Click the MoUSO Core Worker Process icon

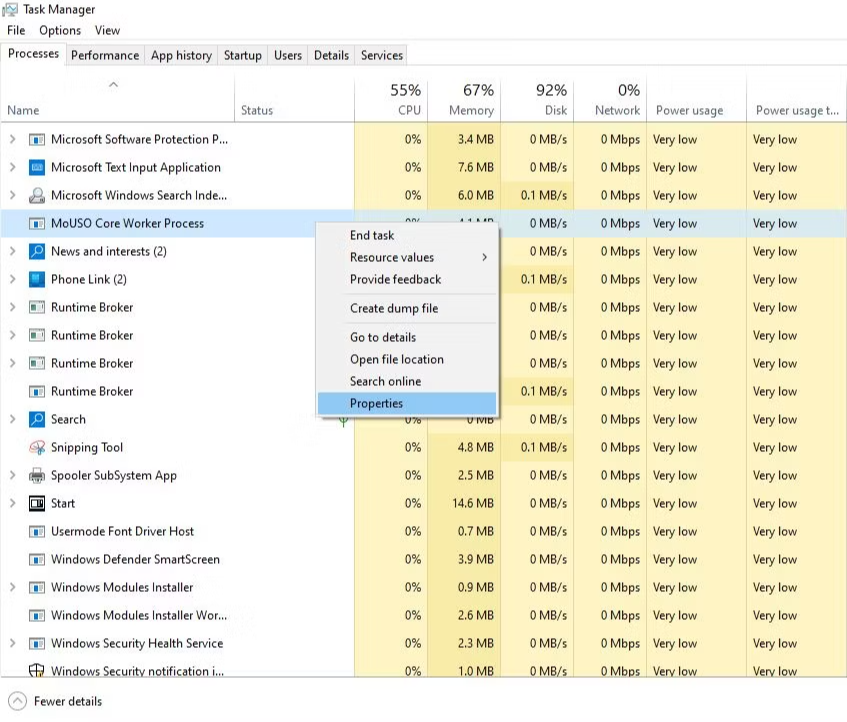[36, 224]
